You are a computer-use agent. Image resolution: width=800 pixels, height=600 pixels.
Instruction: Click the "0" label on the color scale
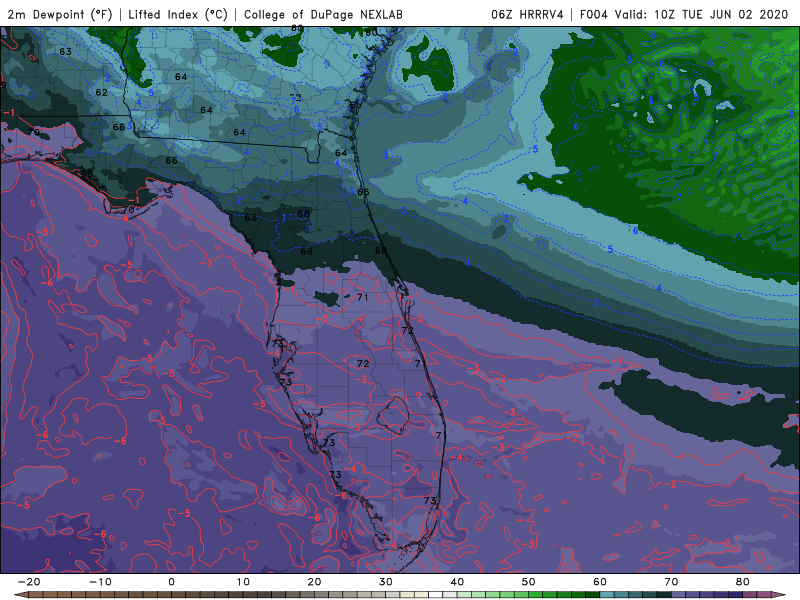tap(171, 582)
